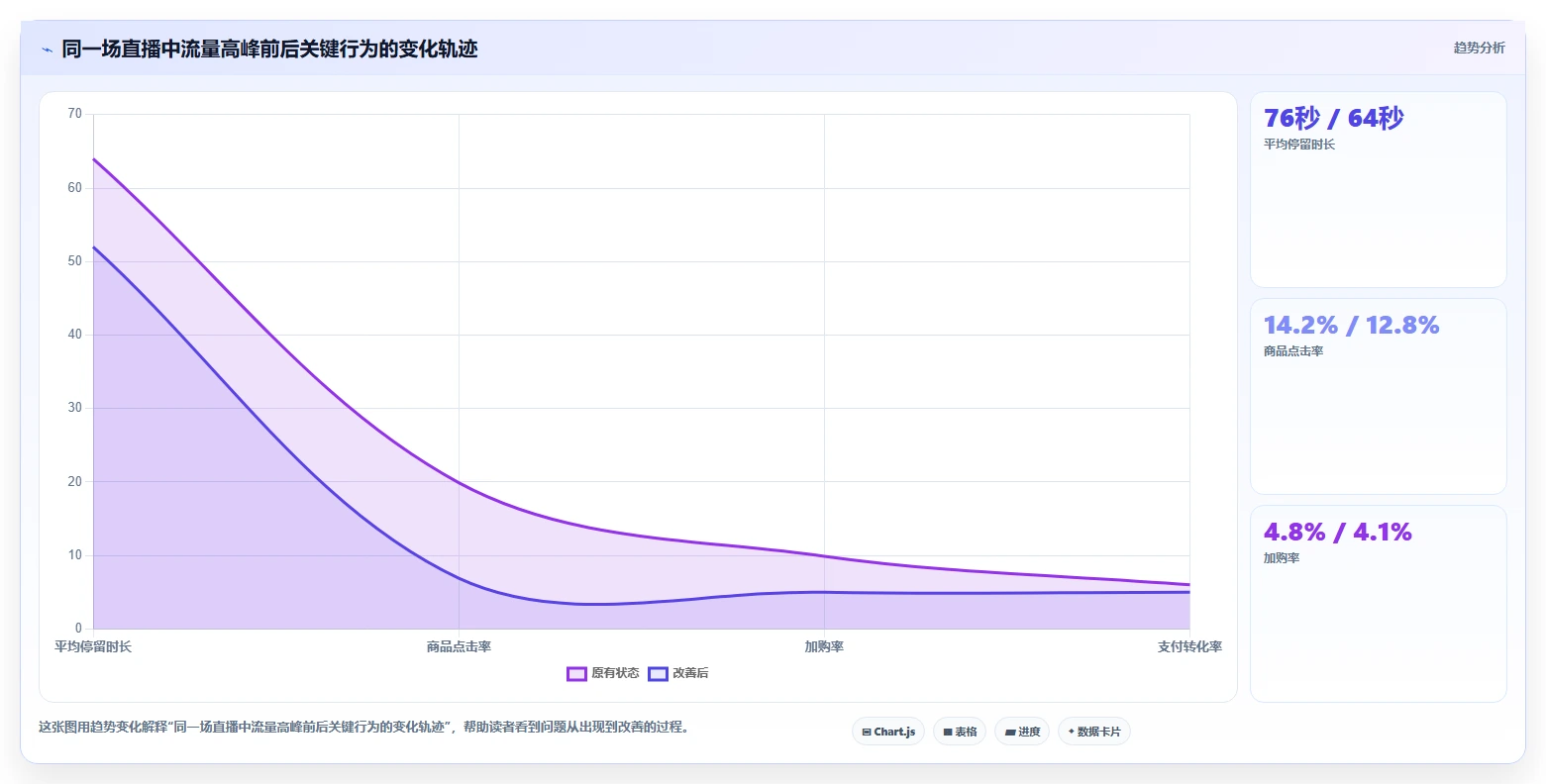Click the chart title text in the header

coord(269,49)
